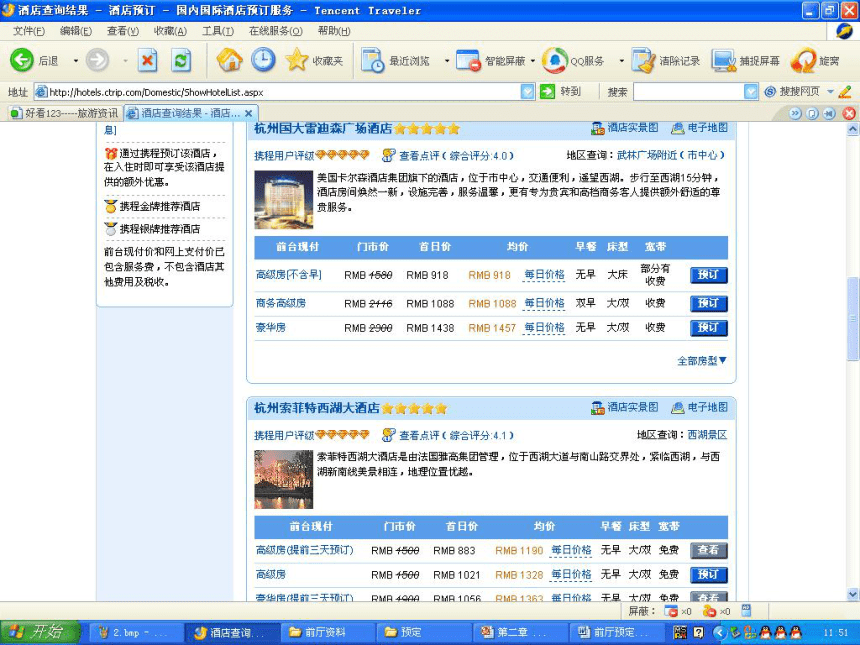860x645 pixels.
Task: Open the QQ服务 dropdown arrow
Action: tap(621, 60)
